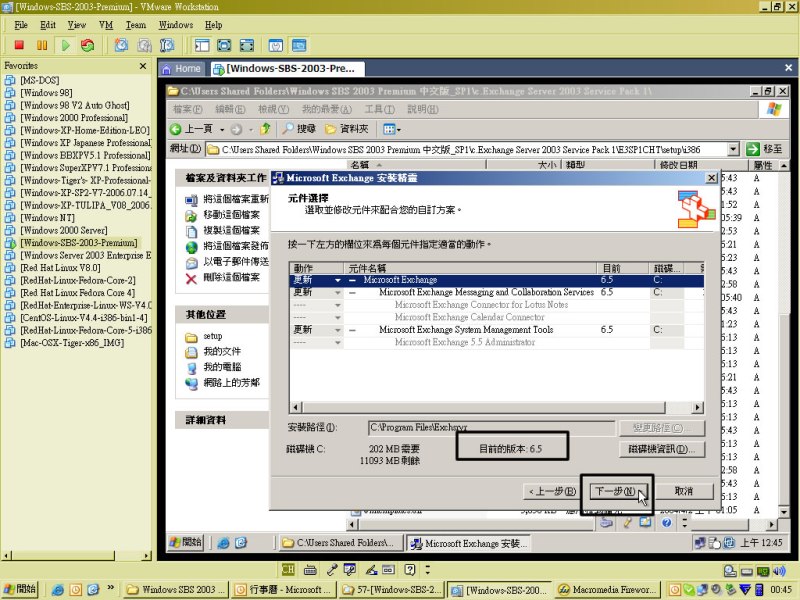Screen dimensions: 800x600
Task: Open action dropdown for System Management Tools
Action: pyautogui.click(x=337, y=330)
